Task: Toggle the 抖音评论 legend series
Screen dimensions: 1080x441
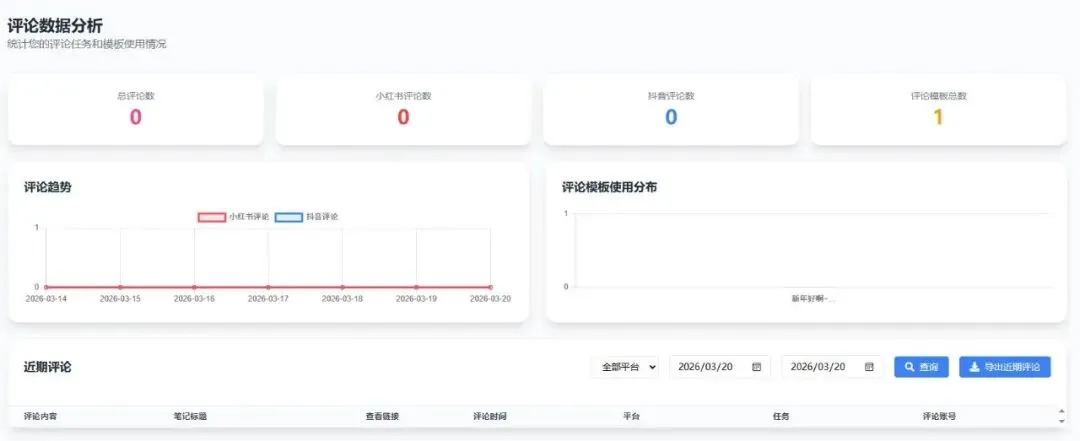Action: click(x=307, y=216)
